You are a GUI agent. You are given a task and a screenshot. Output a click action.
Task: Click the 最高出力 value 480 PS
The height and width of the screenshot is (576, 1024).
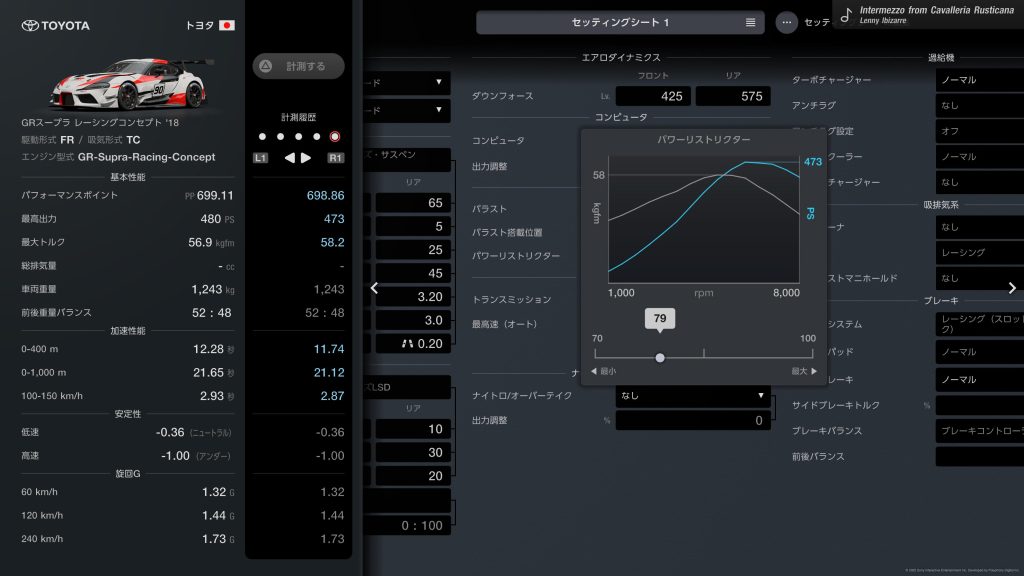(x=217, y=219)
